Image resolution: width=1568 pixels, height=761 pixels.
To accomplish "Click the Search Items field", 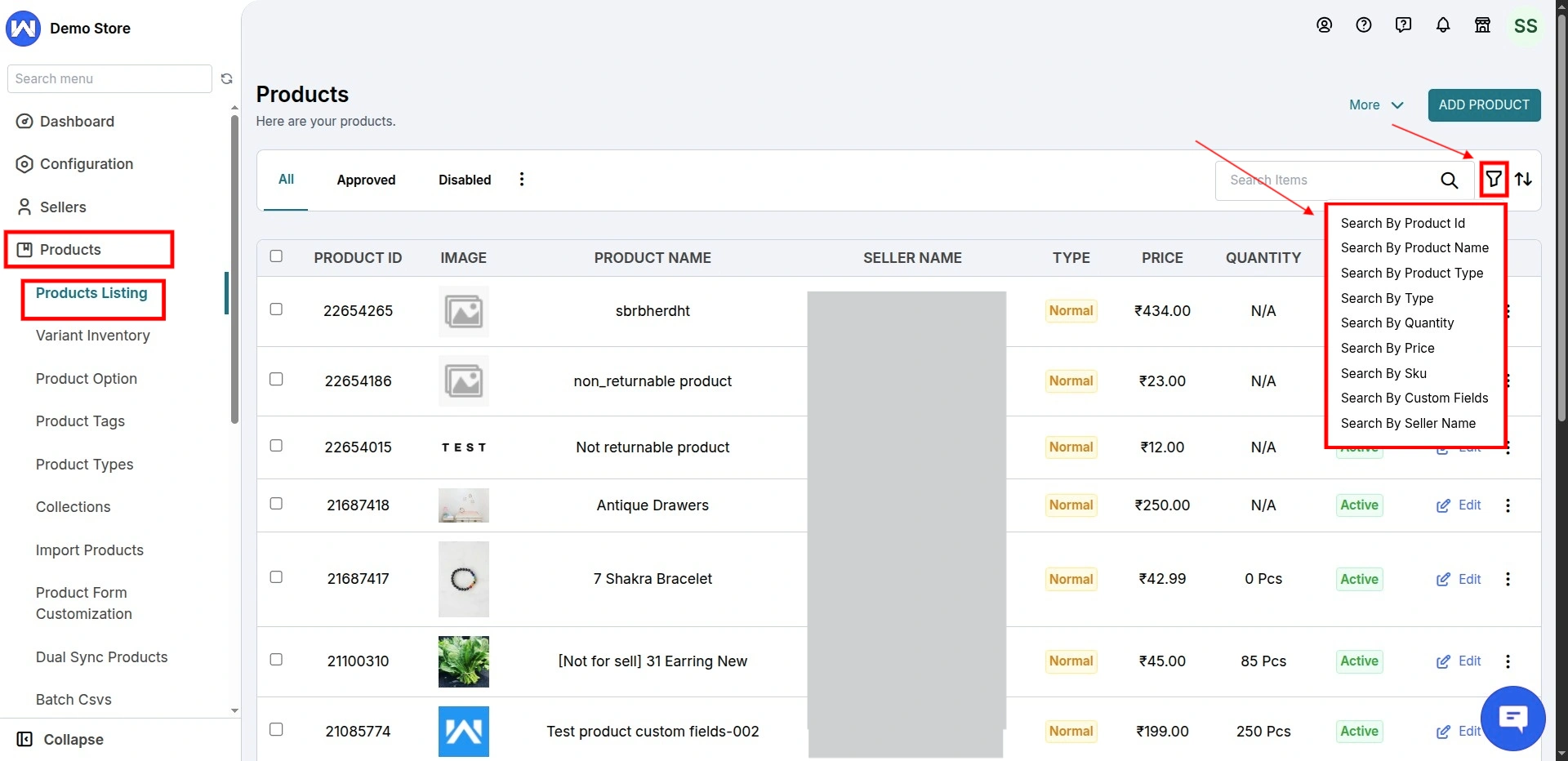I will coord(1327,180).
